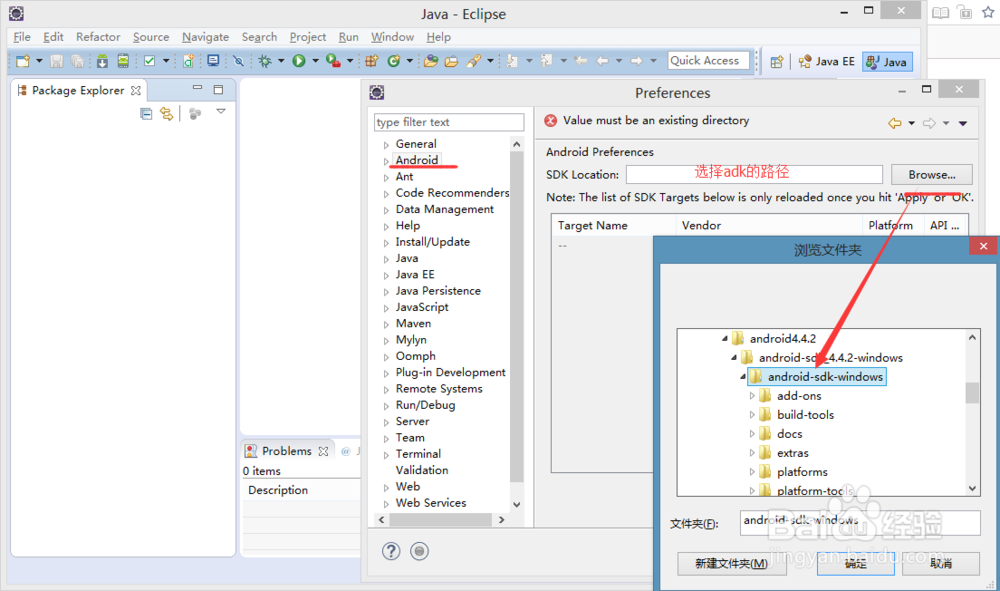Screen dimensions: 1000x591
Task: Click the Forward navigation arrow in toolbar
Action: coord(636,61)
